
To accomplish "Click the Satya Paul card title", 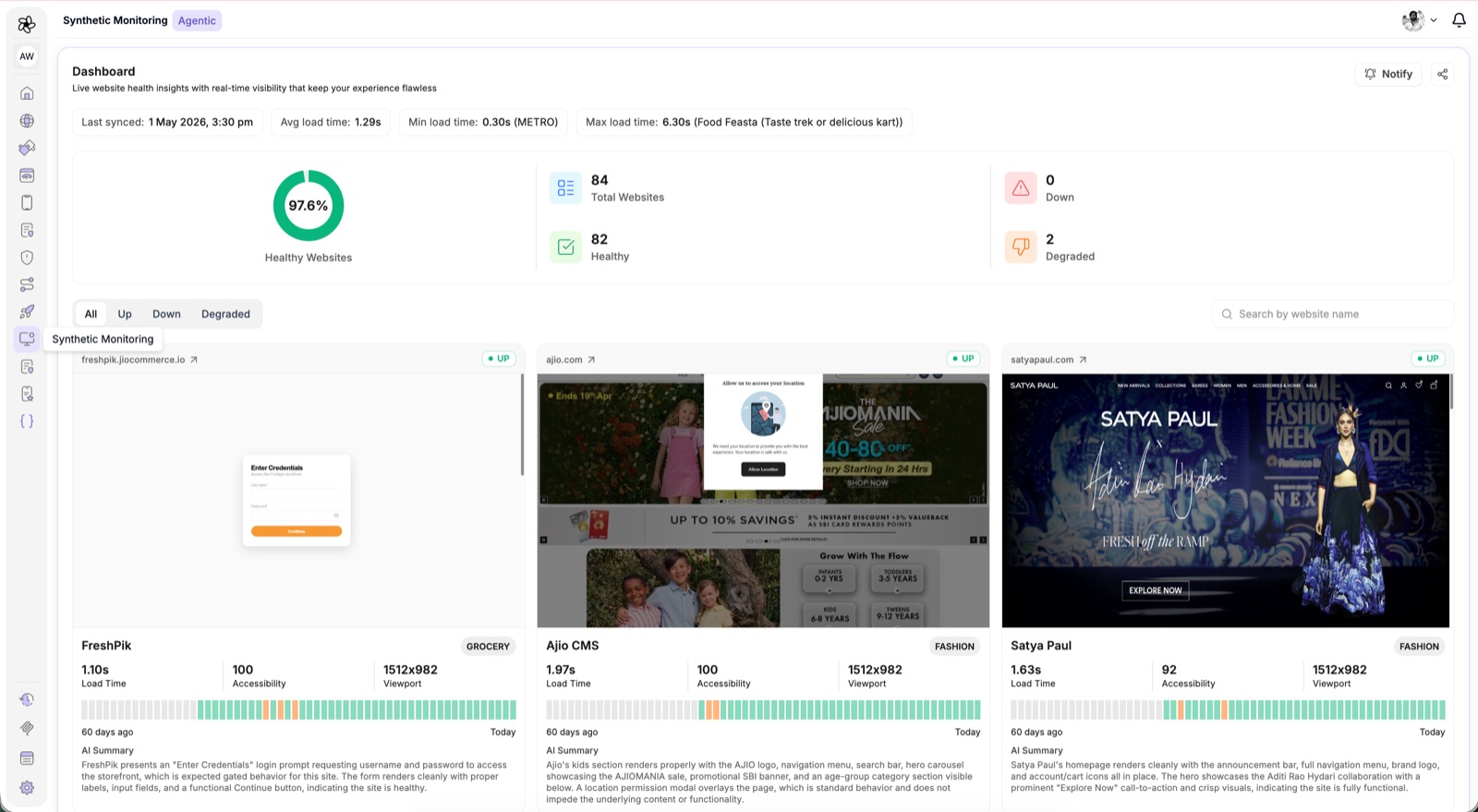I will (x=1041, y=646).
